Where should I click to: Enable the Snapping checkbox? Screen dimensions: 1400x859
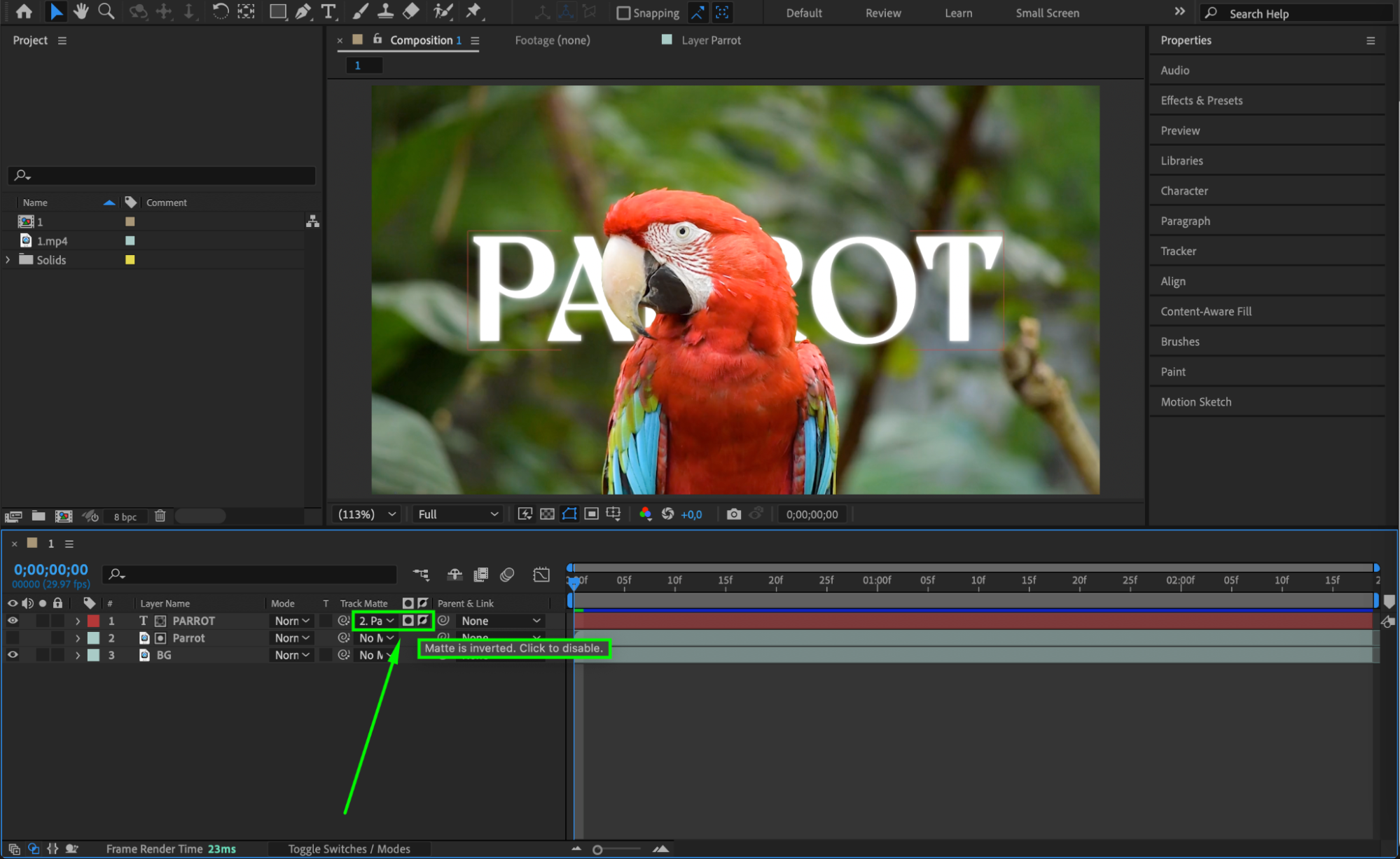(x=623, y=13)
